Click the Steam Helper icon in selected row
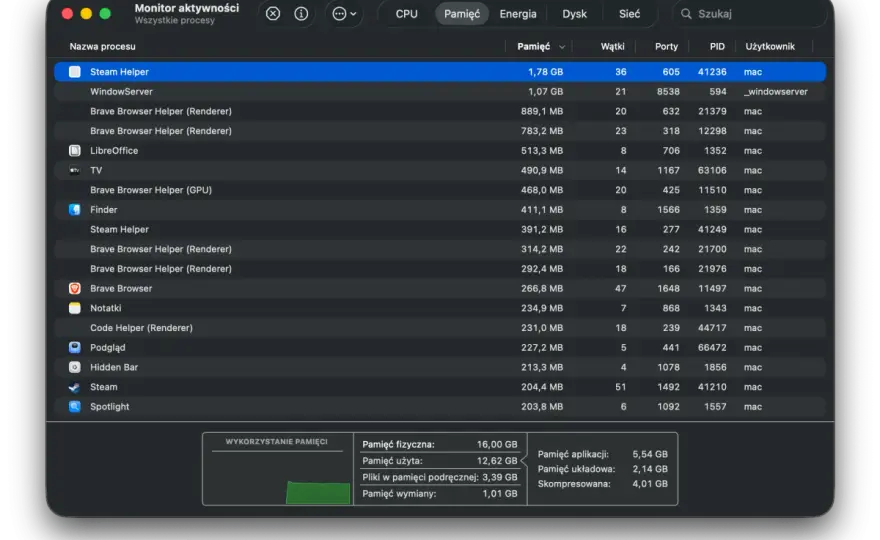 point(75,72)
